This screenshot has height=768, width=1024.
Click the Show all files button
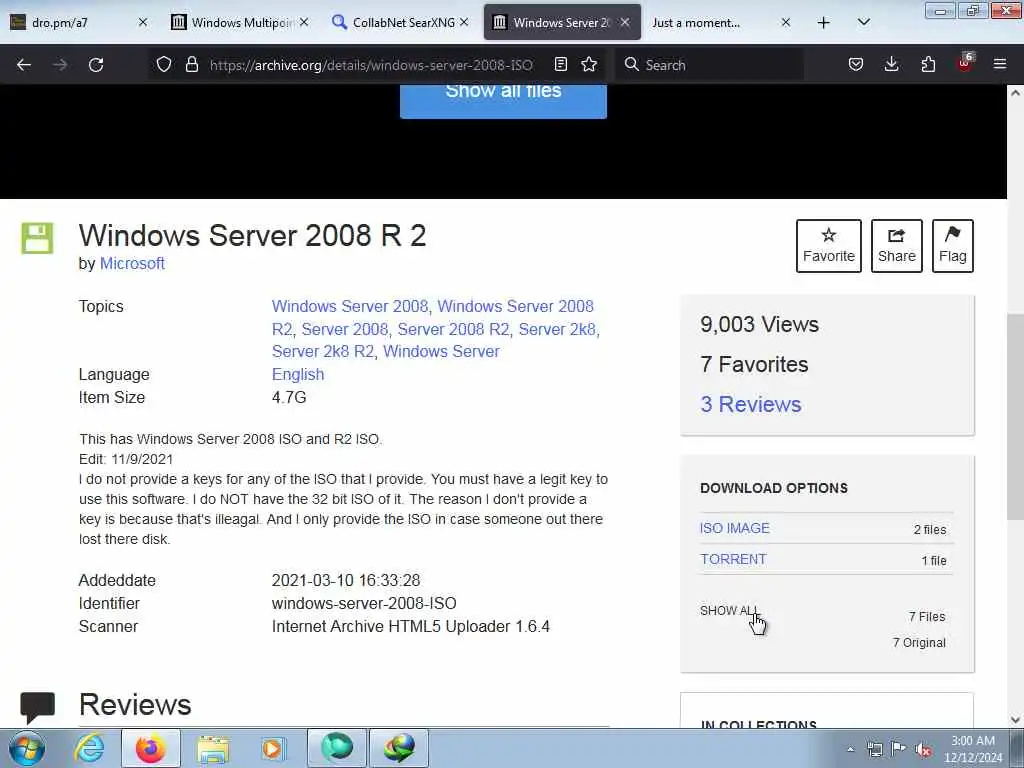[503, 99]
